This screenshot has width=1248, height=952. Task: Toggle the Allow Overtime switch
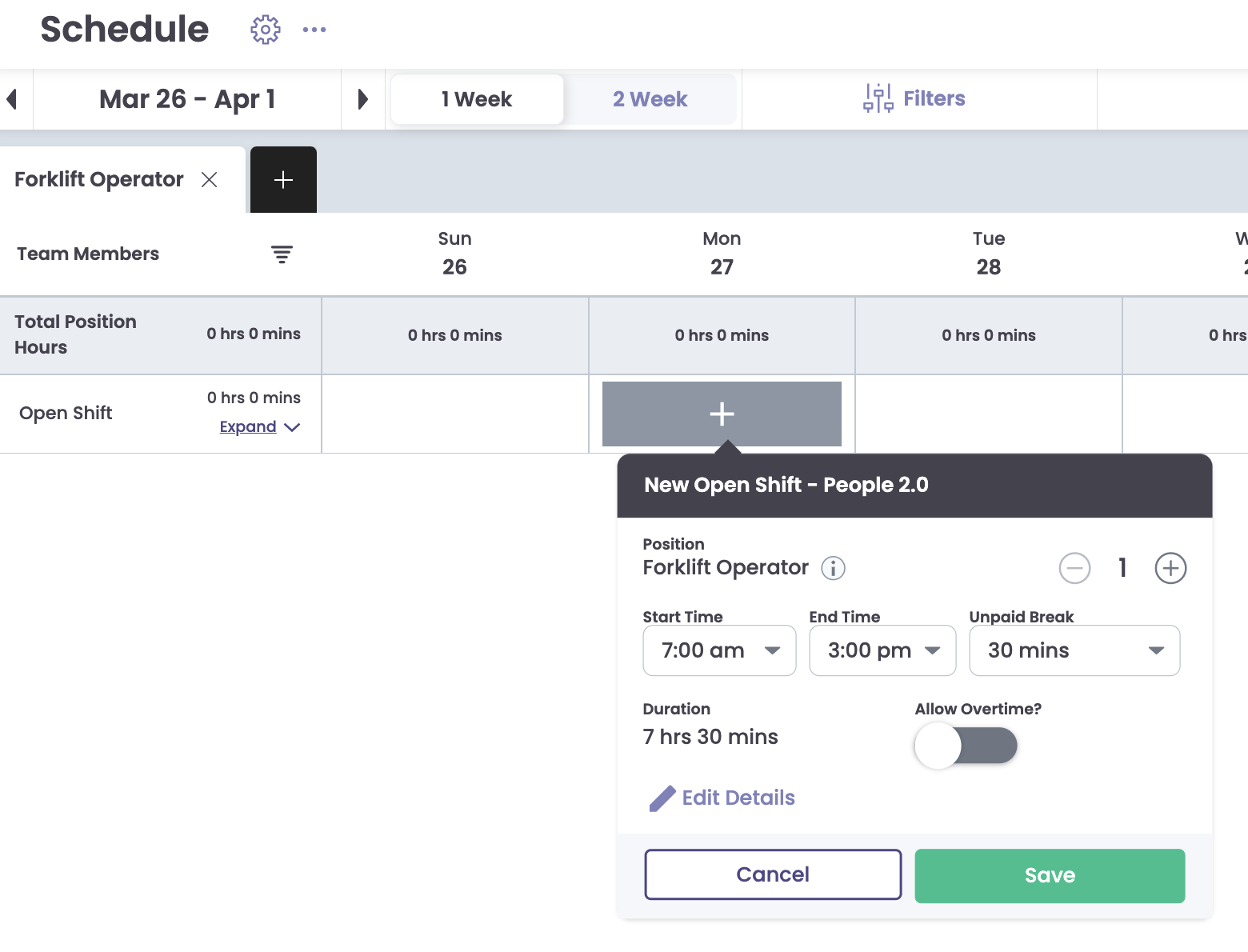pos(966,746)
